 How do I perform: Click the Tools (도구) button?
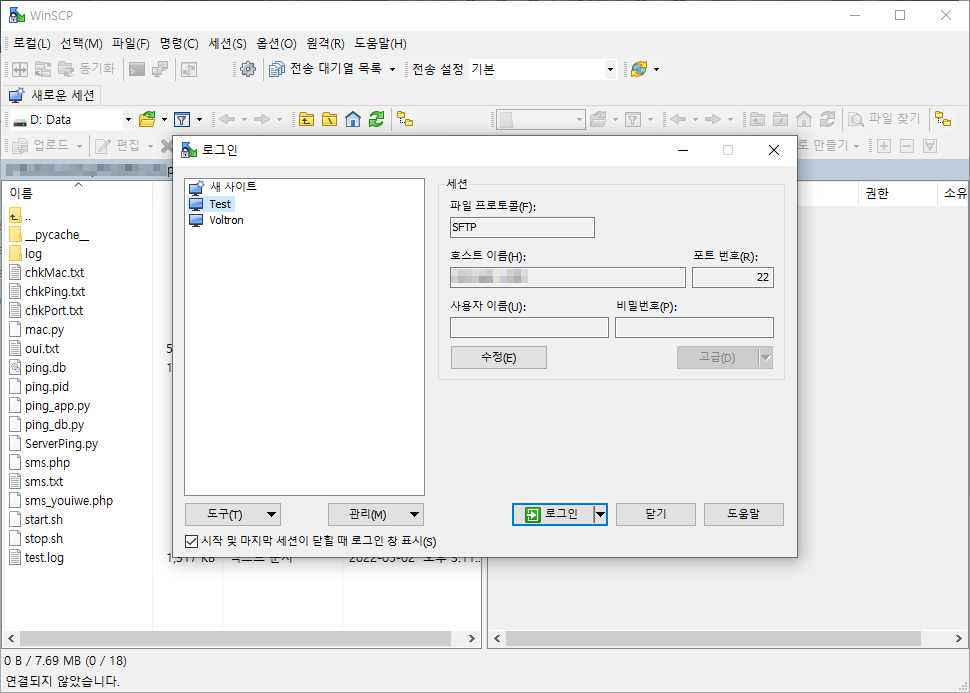point(233,514)
